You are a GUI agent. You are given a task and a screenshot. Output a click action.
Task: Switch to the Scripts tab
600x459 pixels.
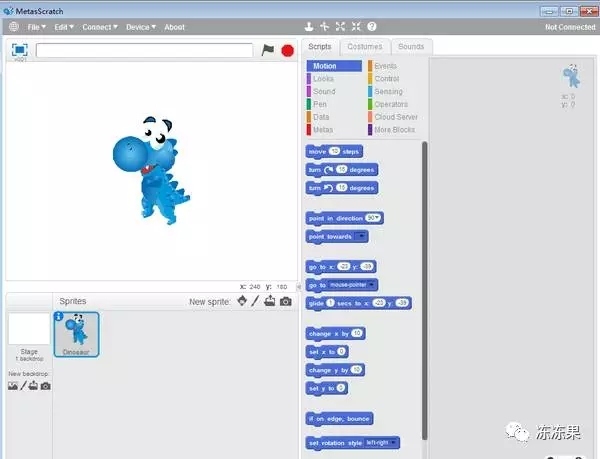tap(320, 47)
